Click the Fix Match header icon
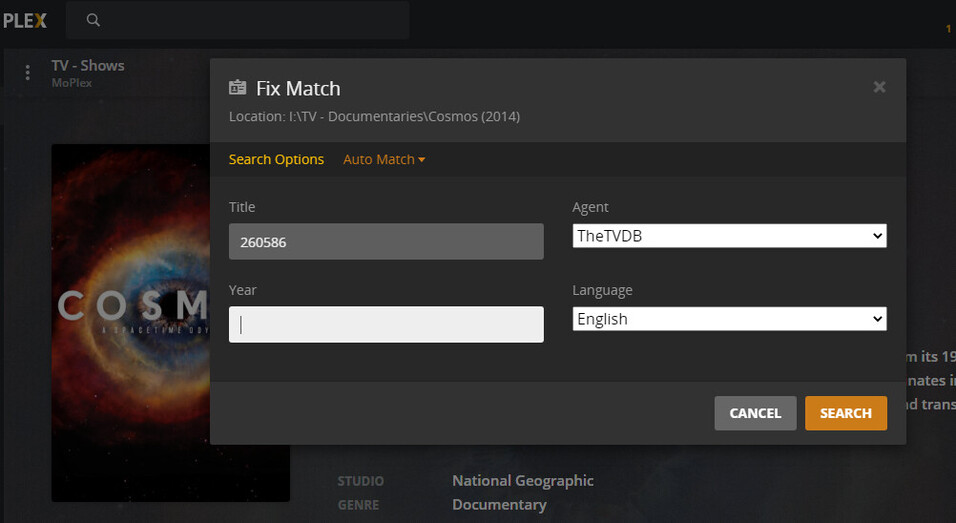Screen dimensions: 956x523 [x=238, y=88]
